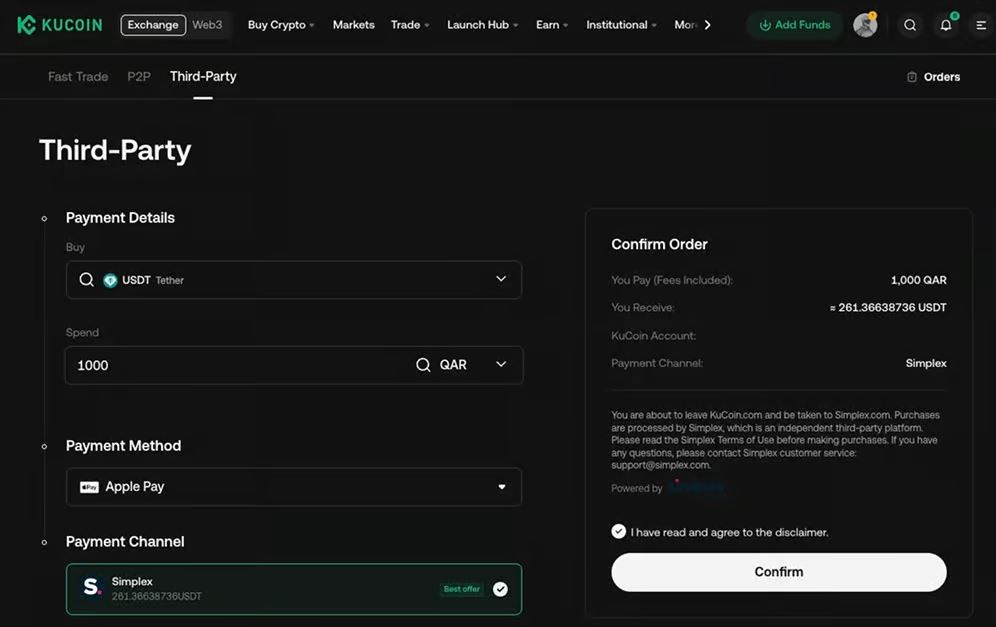Open the Buy Crypto menu
Image resolution: width=996 pixels, height=627 pixels.
[x=281, y=25]
